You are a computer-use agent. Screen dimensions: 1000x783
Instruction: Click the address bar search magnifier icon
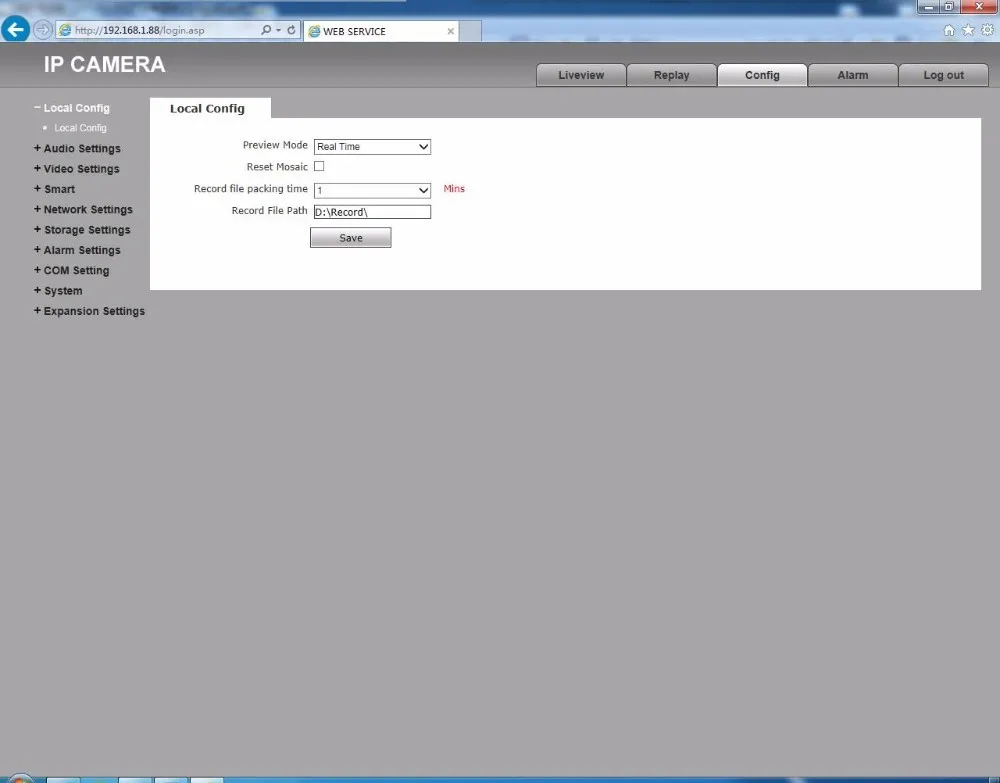(266, 30)
